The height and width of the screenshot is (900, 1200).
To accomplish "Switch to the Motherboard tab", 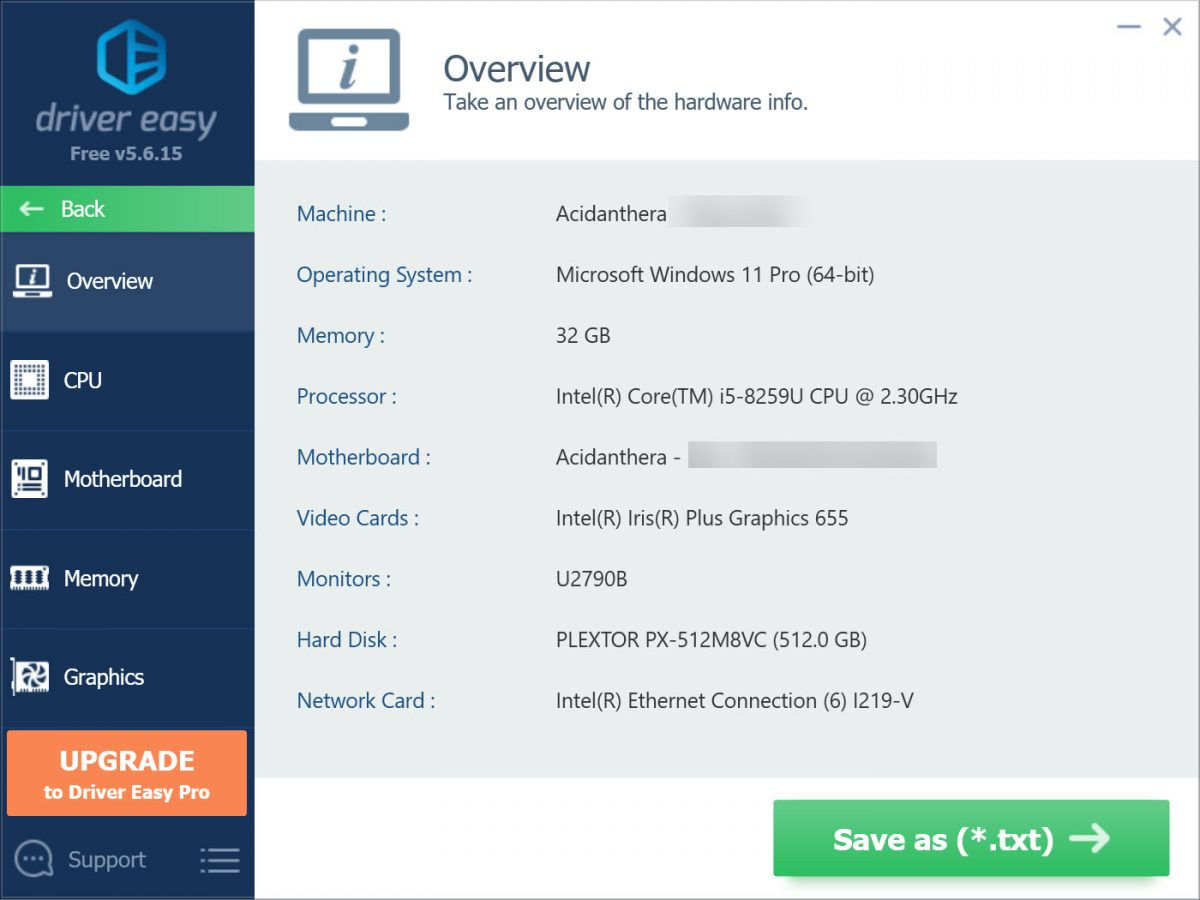I will pos(128,479).
